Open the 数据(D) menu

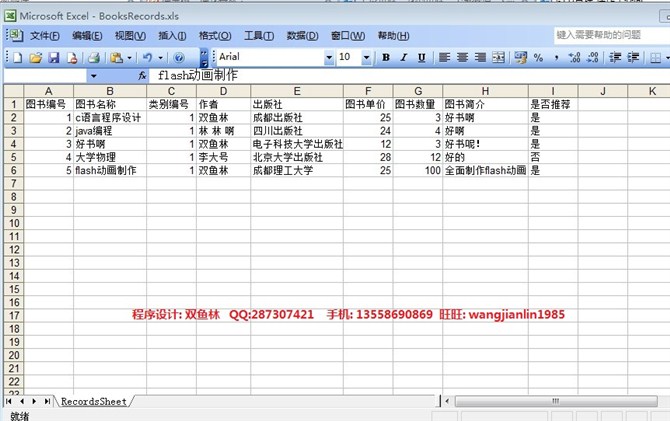tap(302, 36)
